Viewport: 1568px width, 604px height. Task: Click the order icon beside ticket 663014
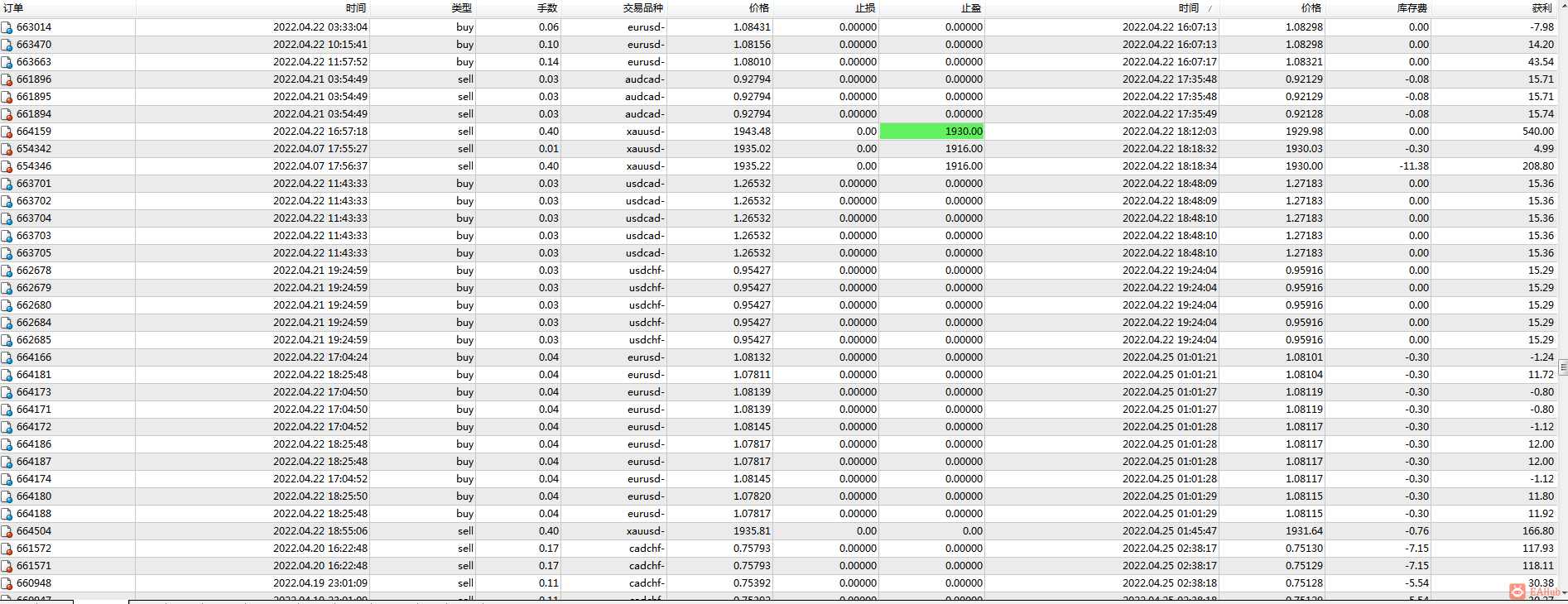click(x=7, y=27)
